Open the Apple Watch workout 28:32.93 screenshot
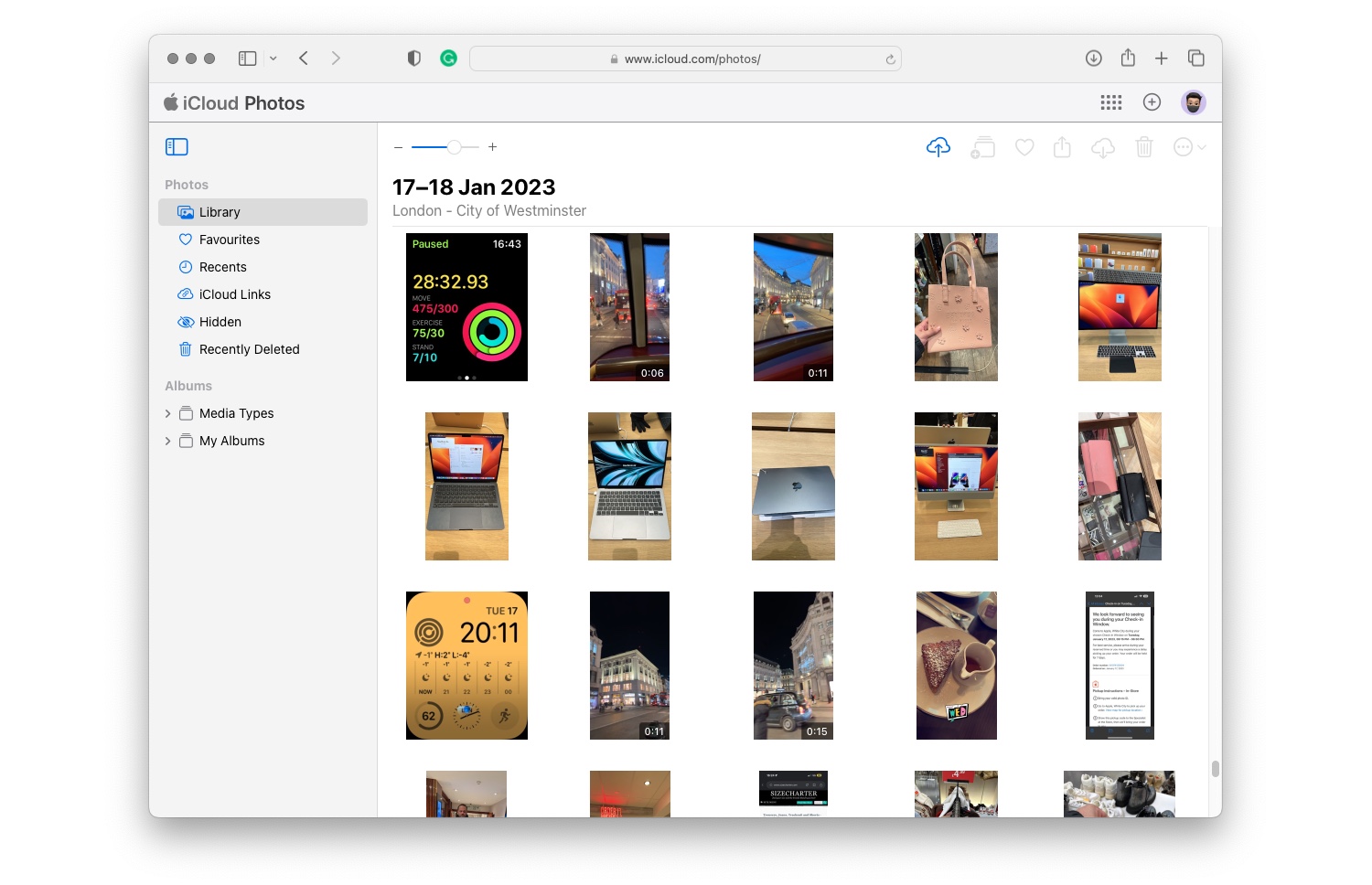 466,307
